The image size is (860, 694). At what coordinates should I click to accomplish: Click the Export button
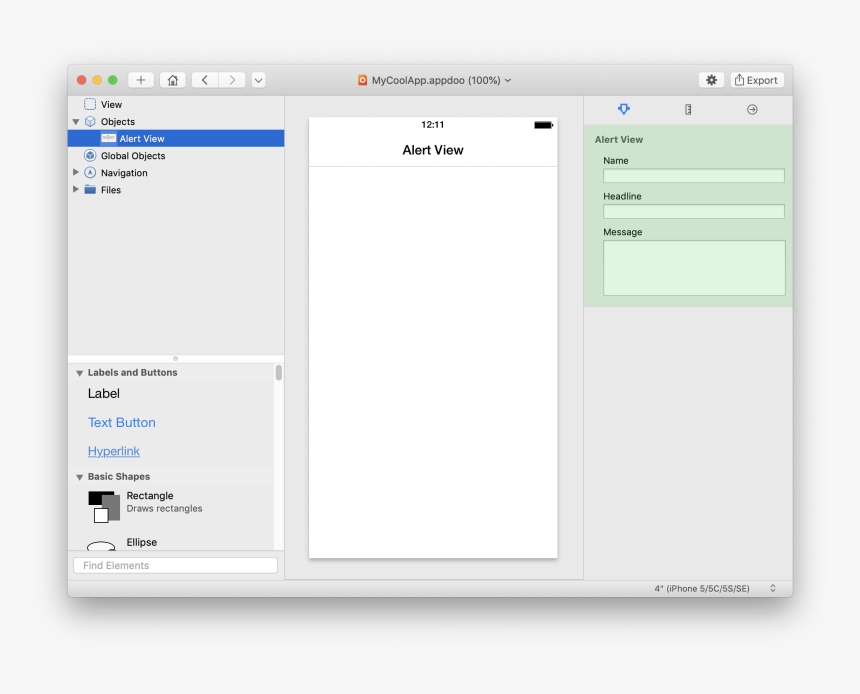click(756, 80)
